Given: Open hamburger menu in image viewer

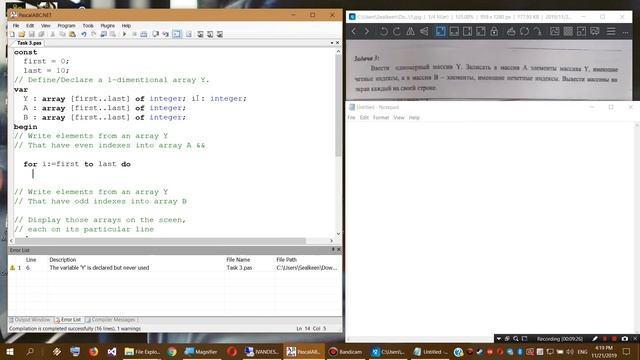Looking at the screenshot, I should point(611,31).
